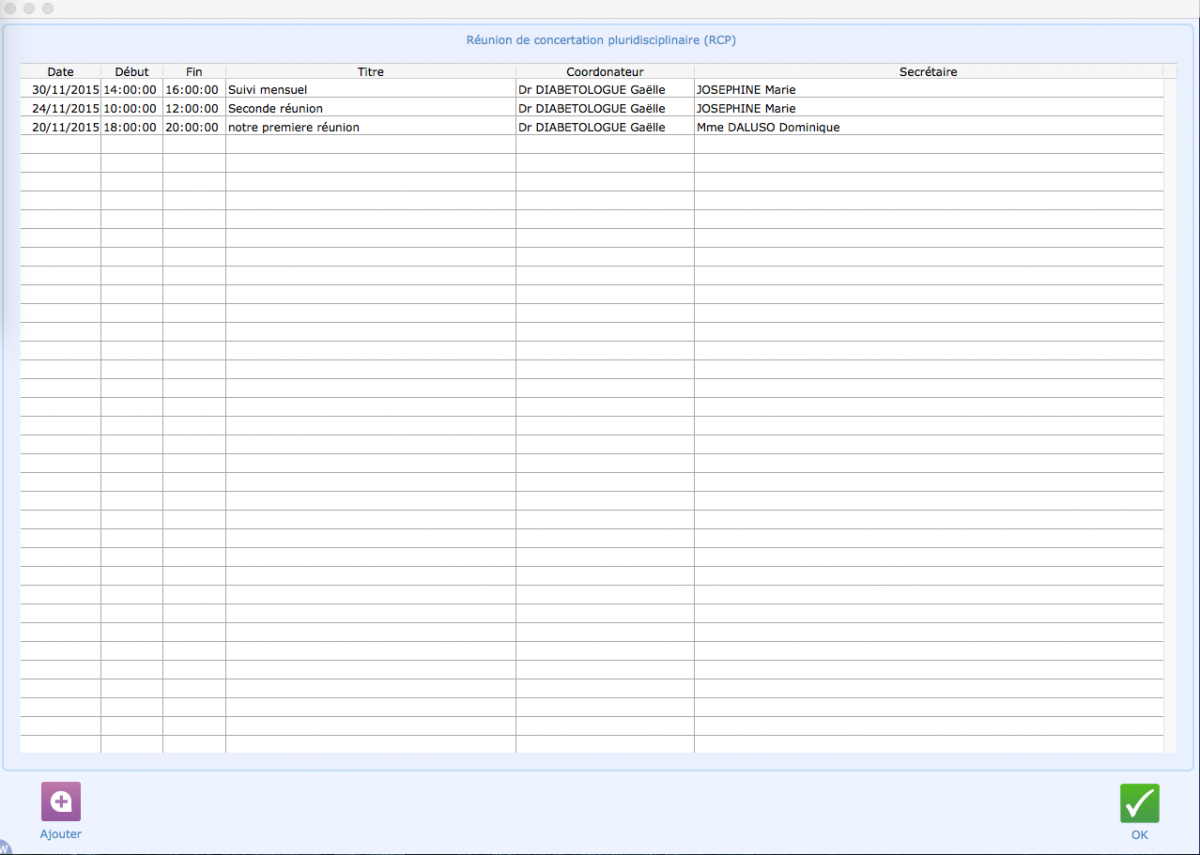
Task: Click JOSEPHINE Marie in Seconde réunion row
Action: click(x=929, y=108)
